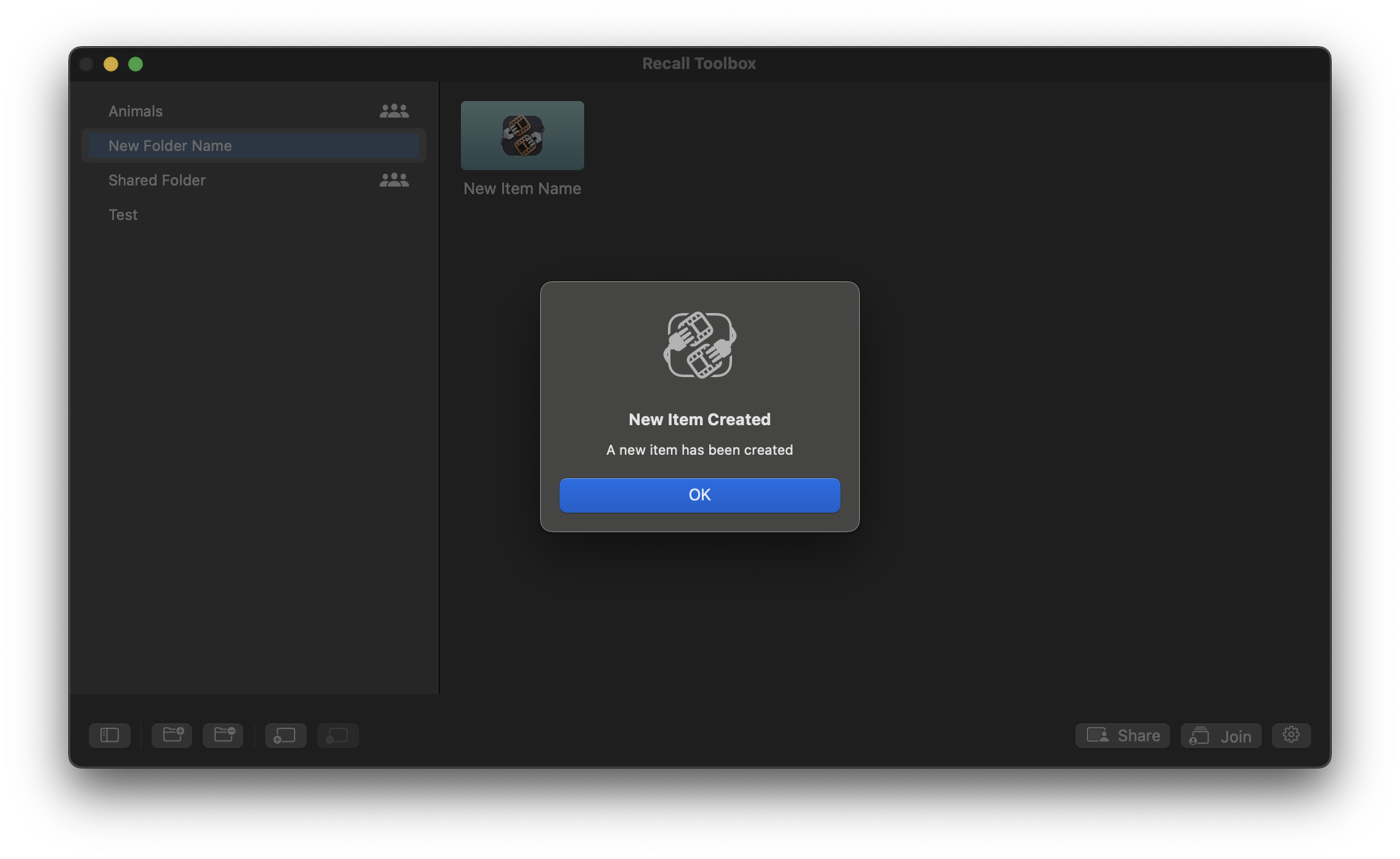Image resolution: width=1400 pixels, height=859 pixels.
Task: Click the shared people icon beside Animals
Action: pos(394,112)
